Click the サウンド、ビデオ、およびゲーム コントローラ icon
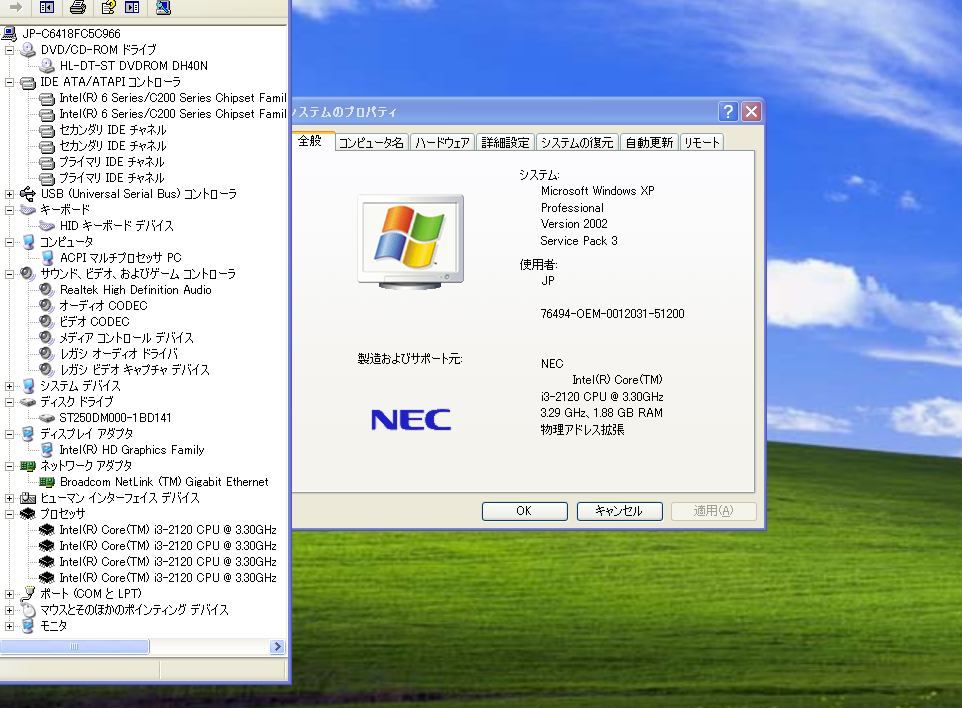The width and height of the screenshot is (962, 708). tap(28, 274)
